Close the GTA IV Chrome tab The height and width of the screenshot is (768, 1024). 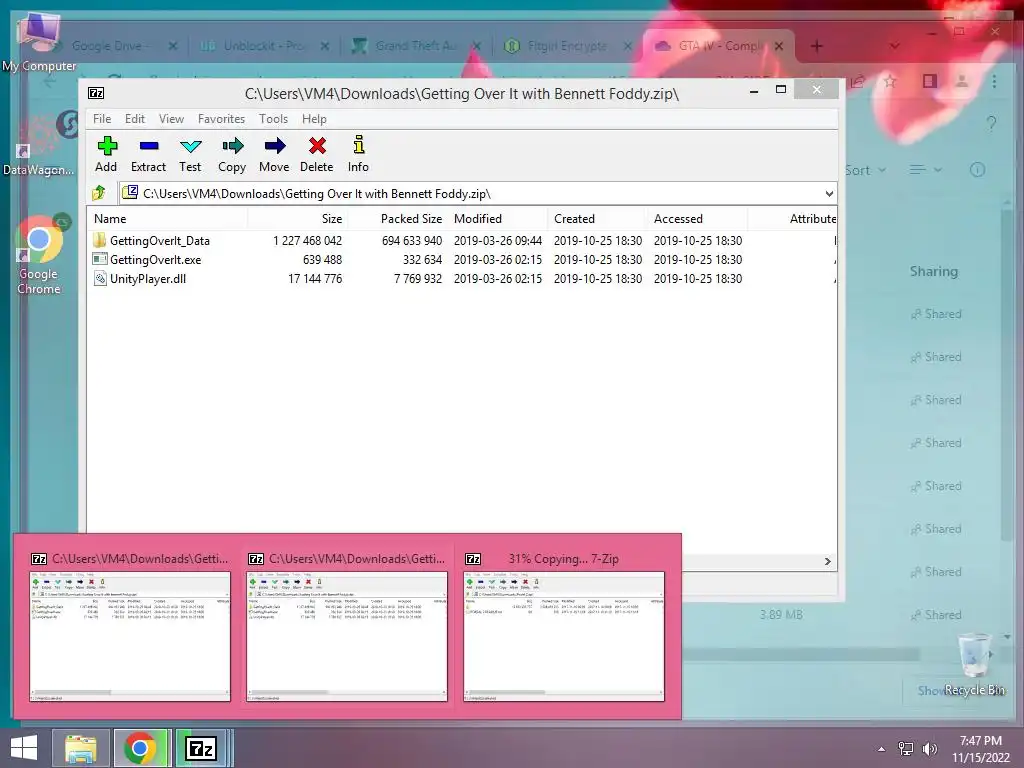coord(778,46)
